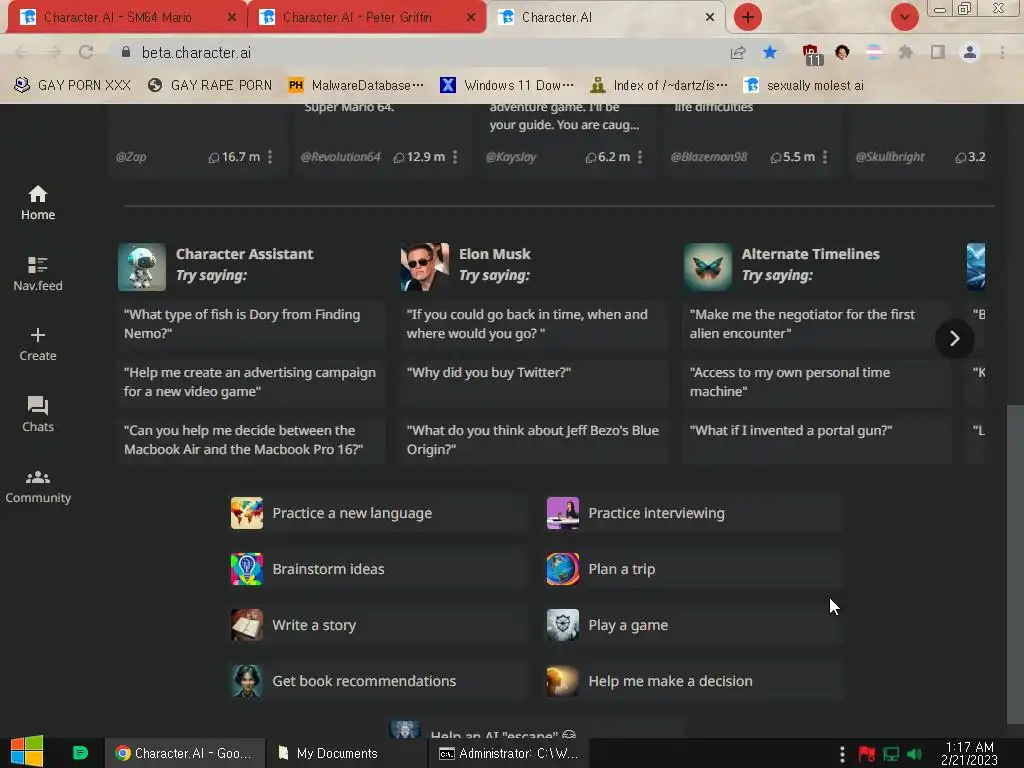Click the Create plus icon

click(x=38, y=335)
